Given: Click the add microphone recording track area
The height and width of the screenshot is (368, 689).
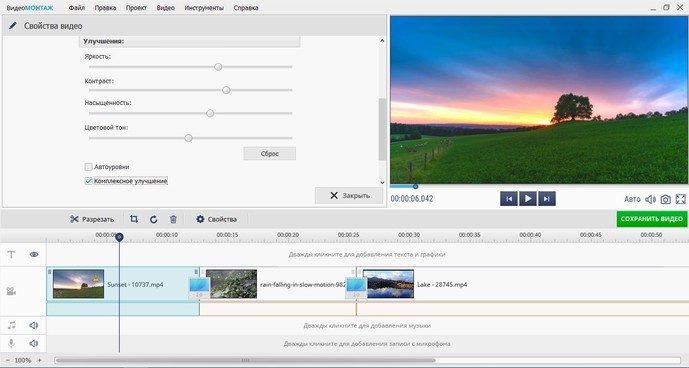Looking at the screenshot, I should (x=367, y=344).
